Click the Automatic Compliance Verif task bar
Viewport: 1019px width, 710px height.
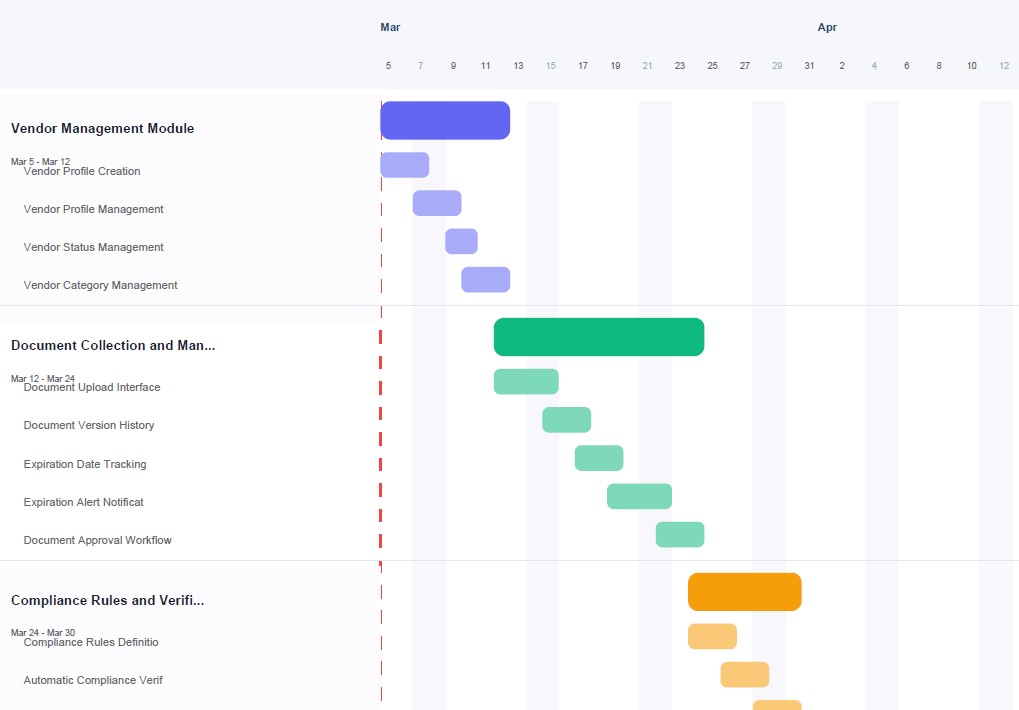(745, 674)
